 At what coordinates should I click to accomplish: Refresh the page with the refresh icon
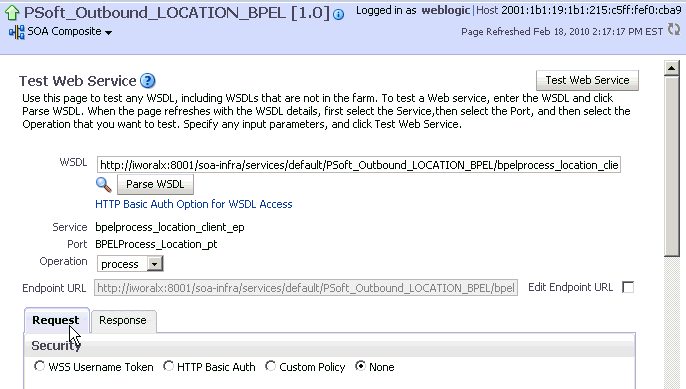point(674,30)
